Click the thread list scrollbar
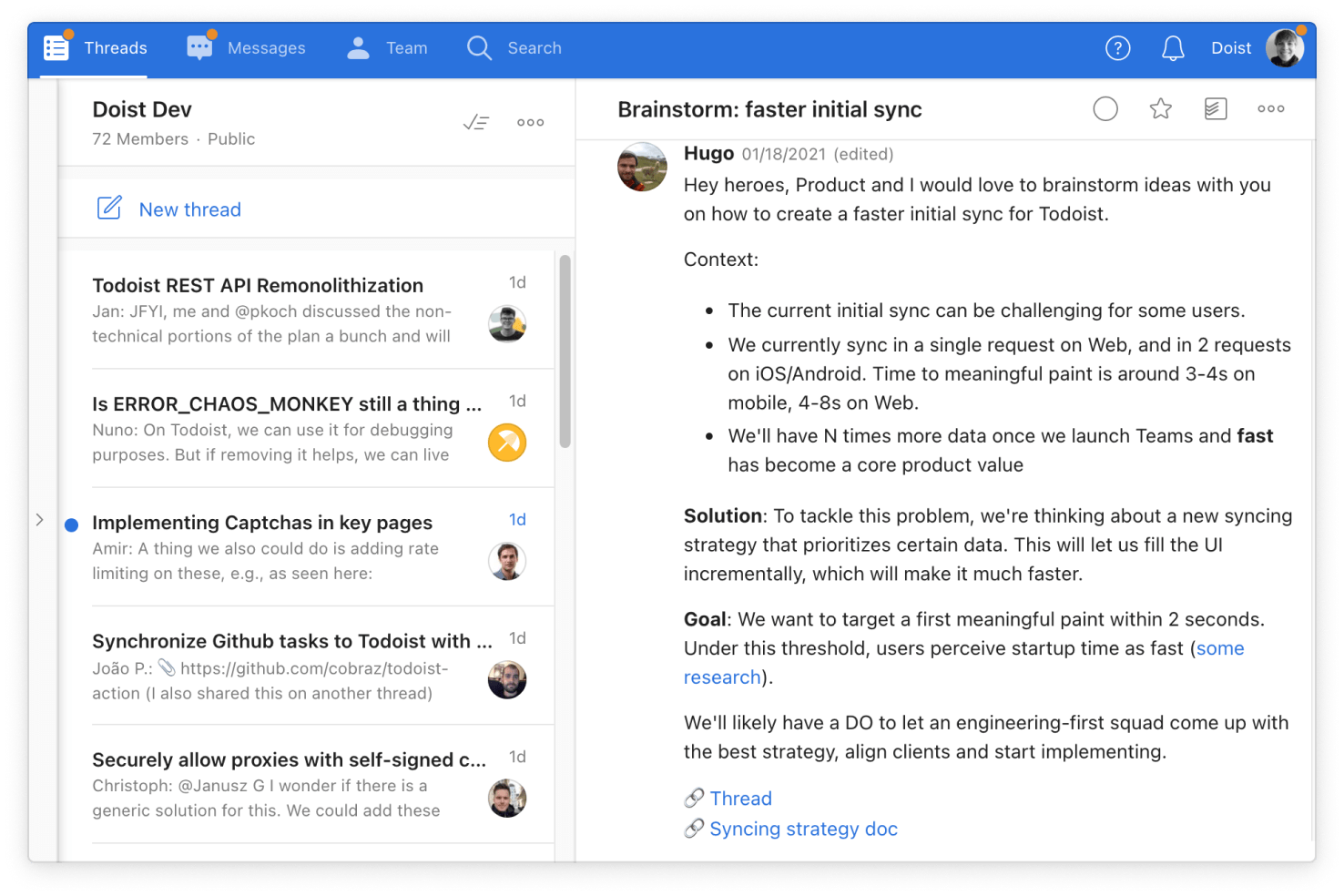The height and width of the screenshot is (896, 1344). (565, 351)
